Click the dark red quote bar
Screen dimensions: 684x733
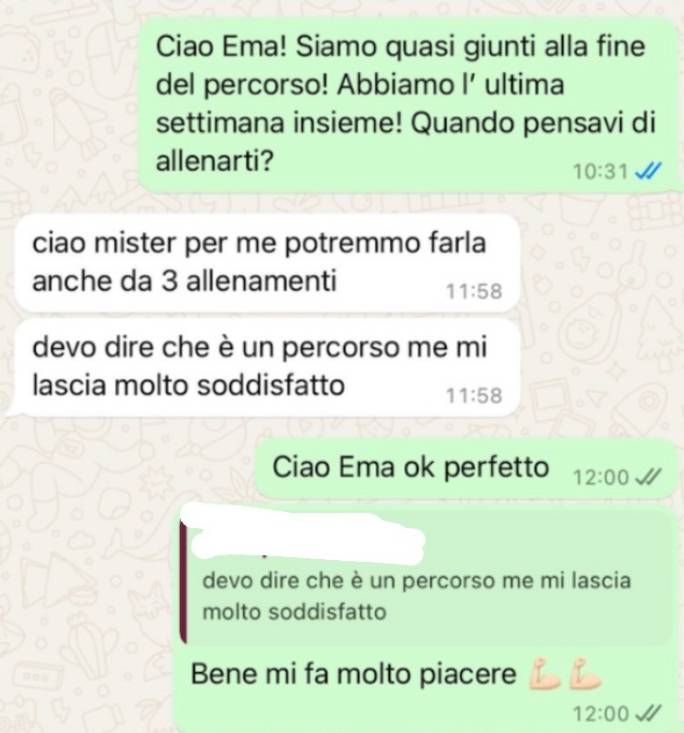(x=184, y=582)
